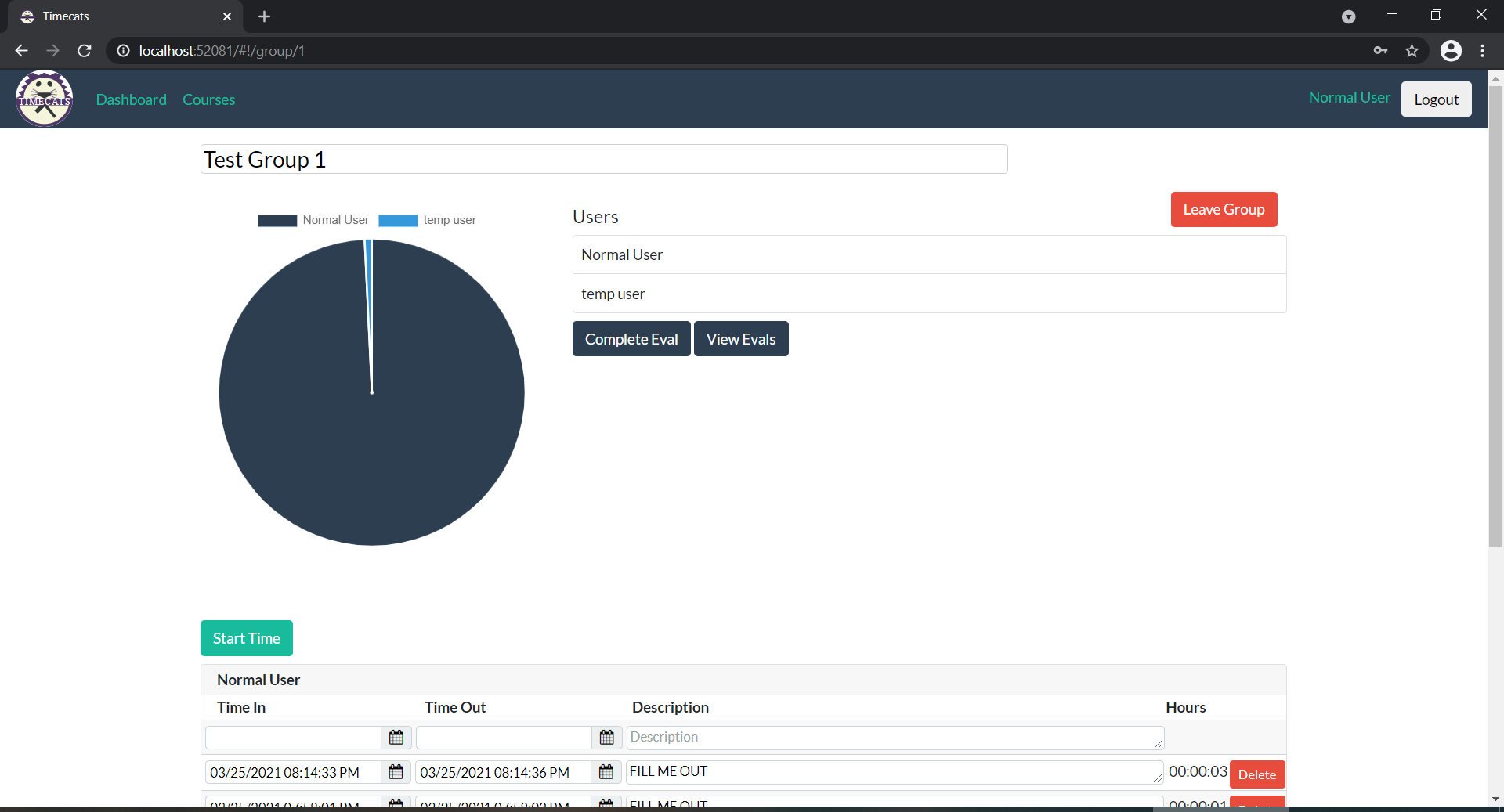Open calendar picker for new Time Out
This screenshot has height=812, width=1504.
pyautogui.click(x=606, y=737)
